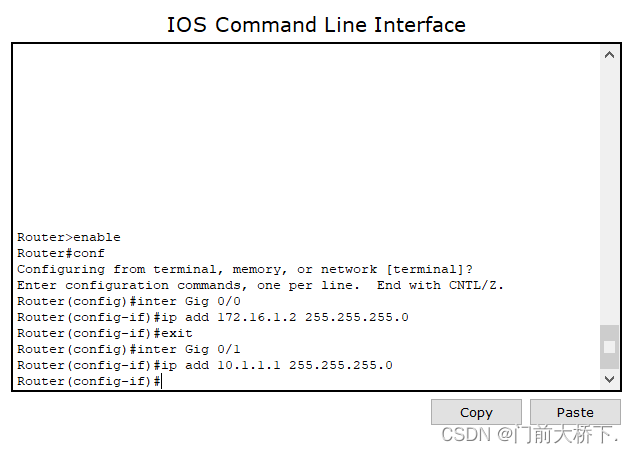Click the 'ip add 10.1.1.1' command line
Screen dimensions: 633x453
(205, 365)
